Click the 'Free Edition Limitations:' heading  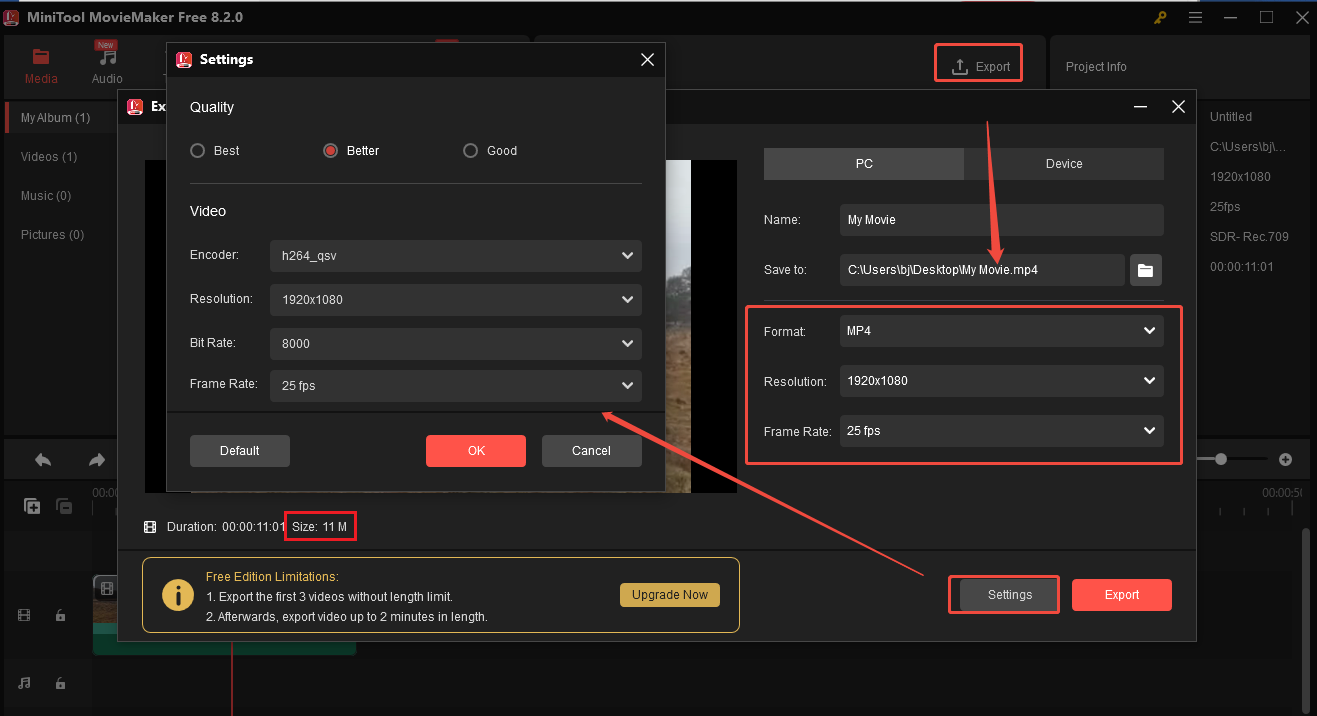point(272,577)
